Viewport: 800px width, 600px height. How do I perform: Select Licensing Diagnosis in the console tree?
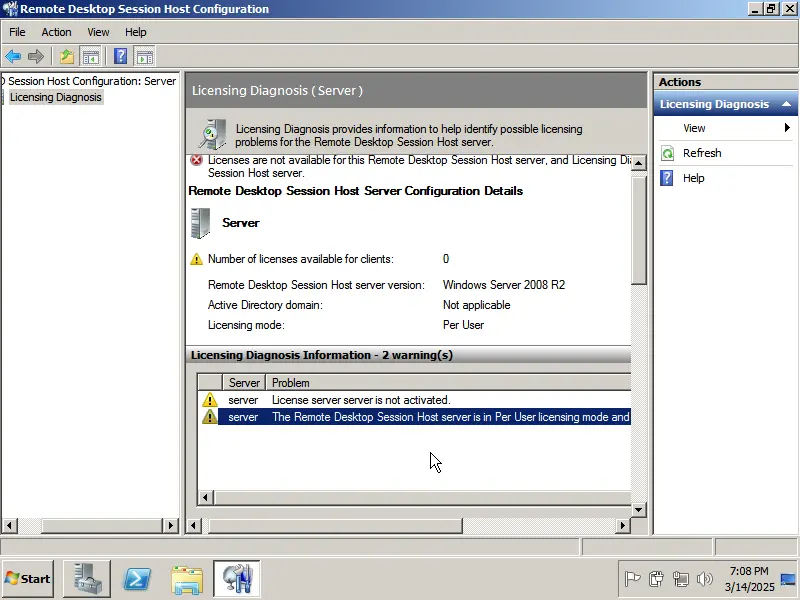point(55,97)
